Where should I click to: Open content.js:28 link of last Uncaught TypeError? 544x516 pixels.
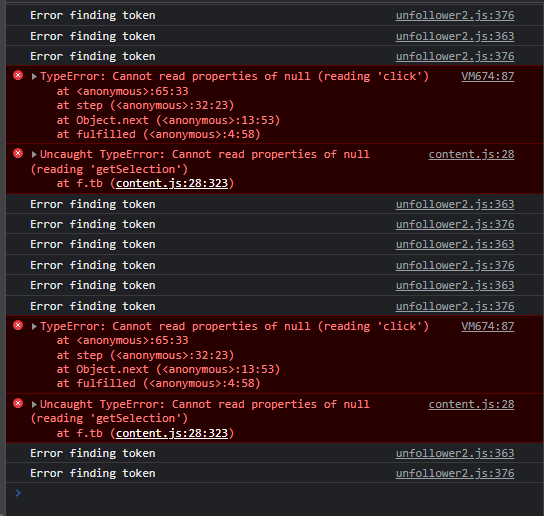[471, 404]
